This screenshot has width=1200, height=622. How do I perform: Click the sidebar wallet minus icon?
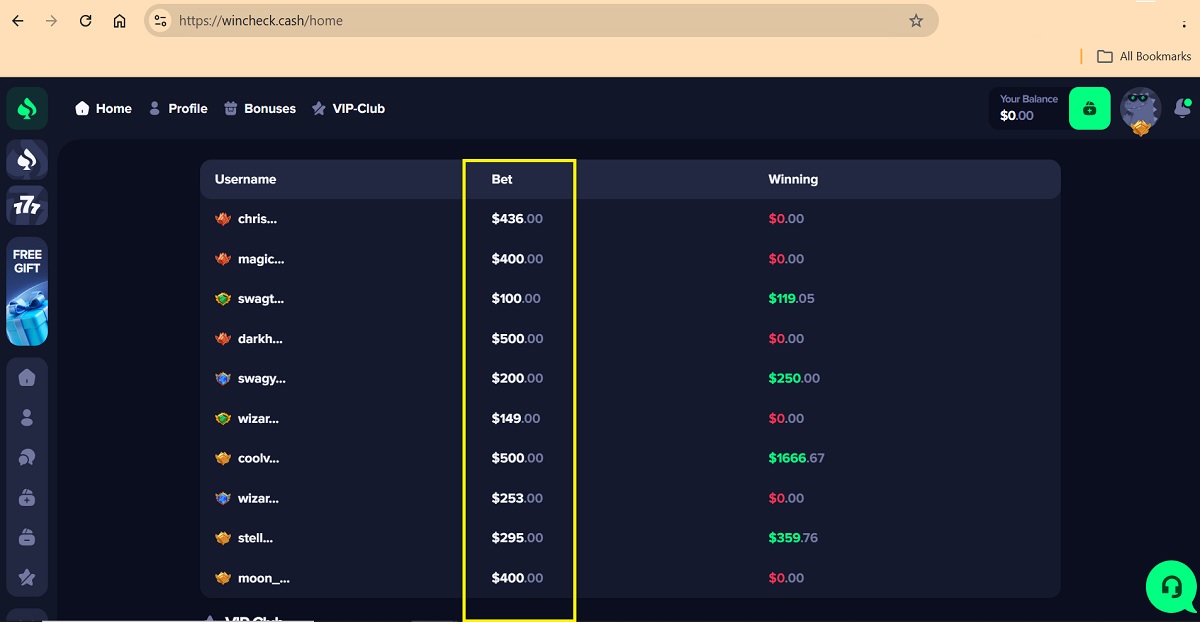pos(27,537)
